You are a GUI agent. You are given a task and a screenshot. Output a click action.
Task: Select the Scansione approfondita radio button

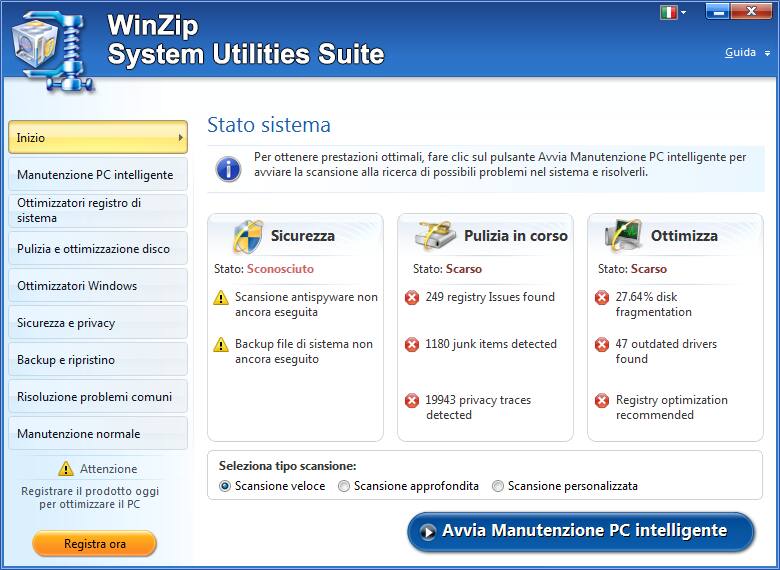[344, 486]
